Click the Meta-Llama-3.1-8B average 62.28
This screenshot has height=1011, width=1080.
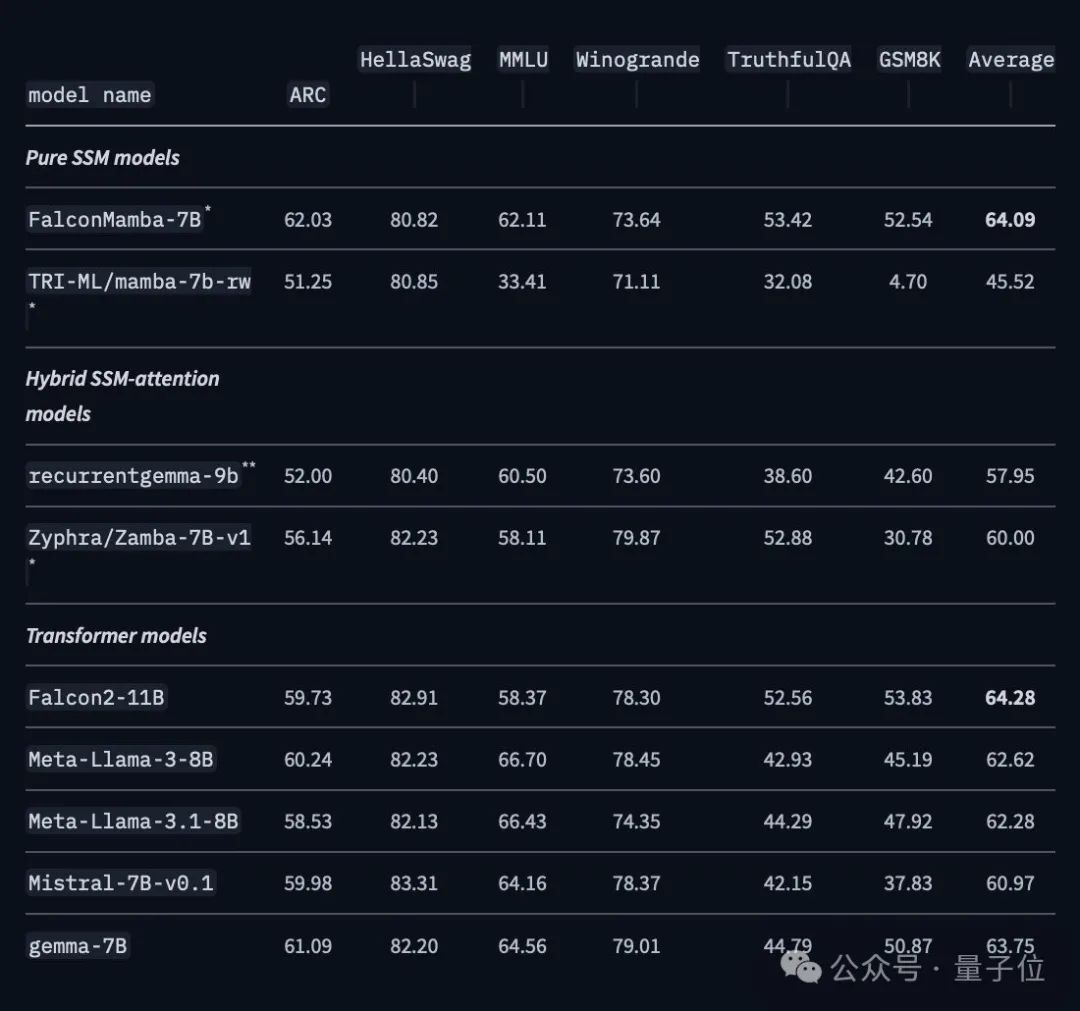tap(1010, 822)
